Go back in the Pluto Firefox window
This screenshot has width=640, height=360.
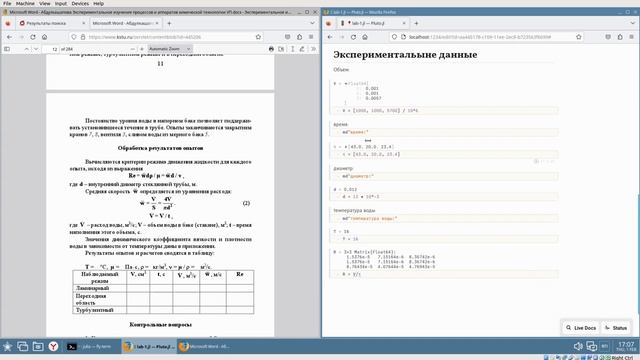tap(330, 37)
